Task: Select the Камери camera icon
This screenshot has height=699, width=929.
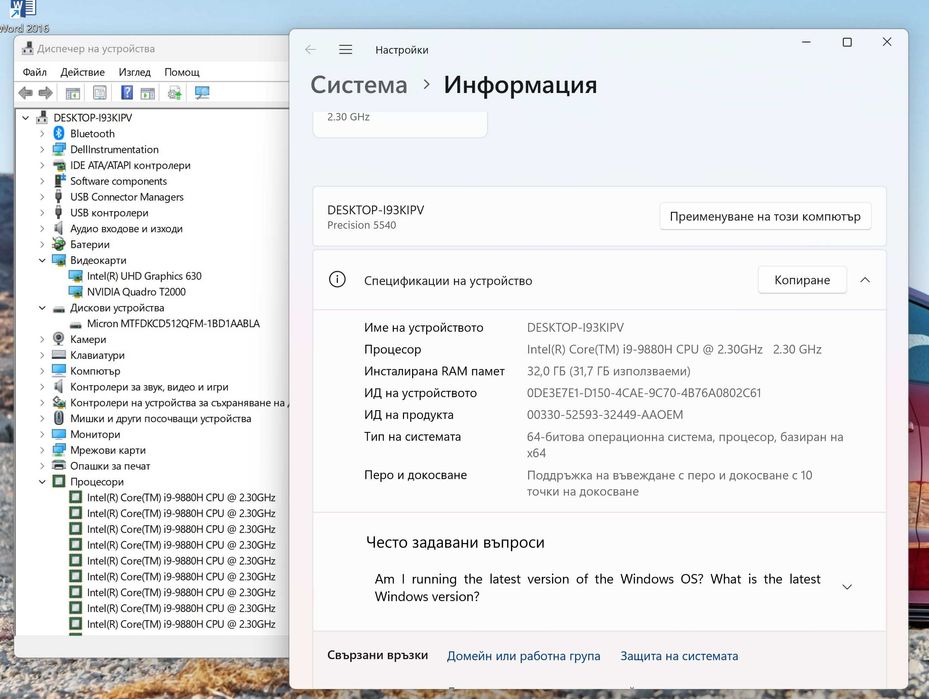Action: pyautogui.click(x=59, y=339)
